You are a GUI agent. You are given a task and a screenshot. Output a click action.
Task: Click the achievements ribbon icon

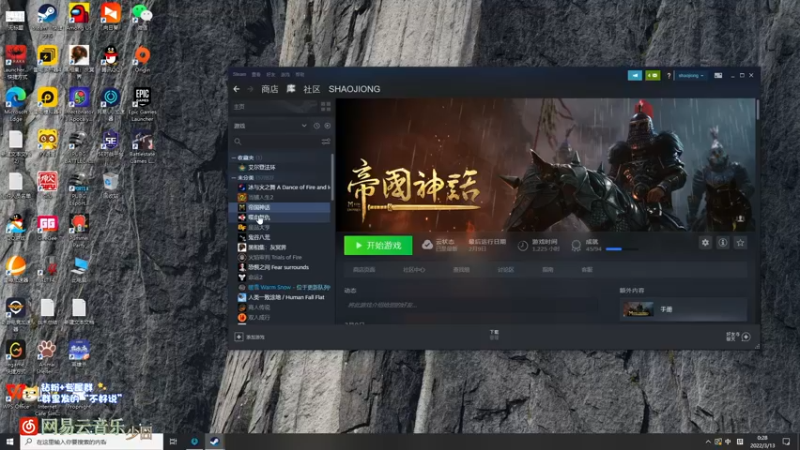(x=576, y=246)
